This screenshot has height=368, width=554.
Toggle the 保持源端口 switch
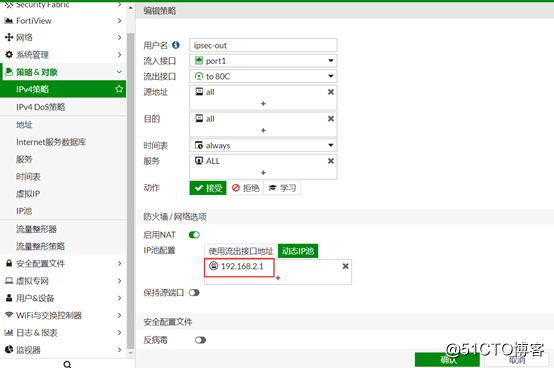coord(194,292)
